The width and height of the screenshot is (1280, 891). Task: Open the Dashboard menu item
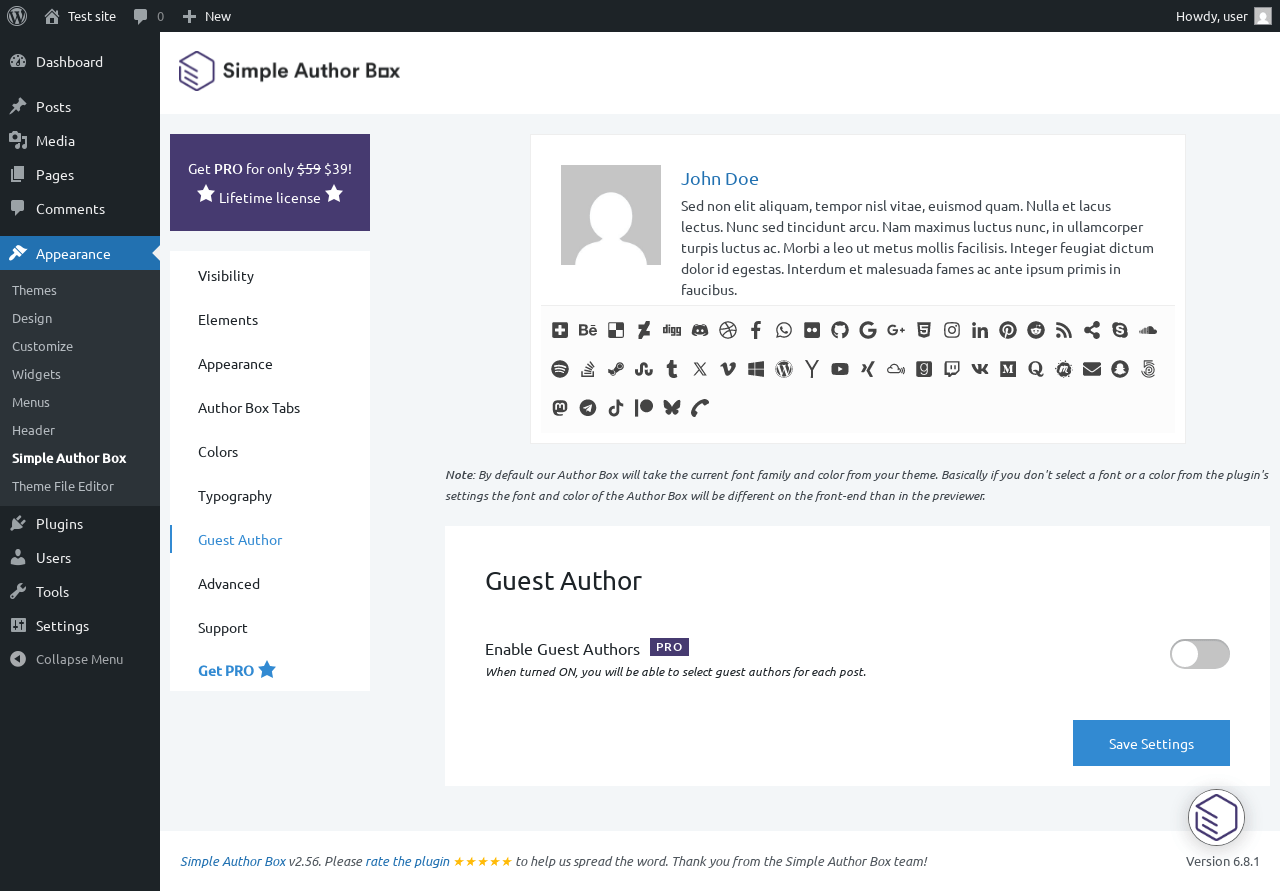80,61
